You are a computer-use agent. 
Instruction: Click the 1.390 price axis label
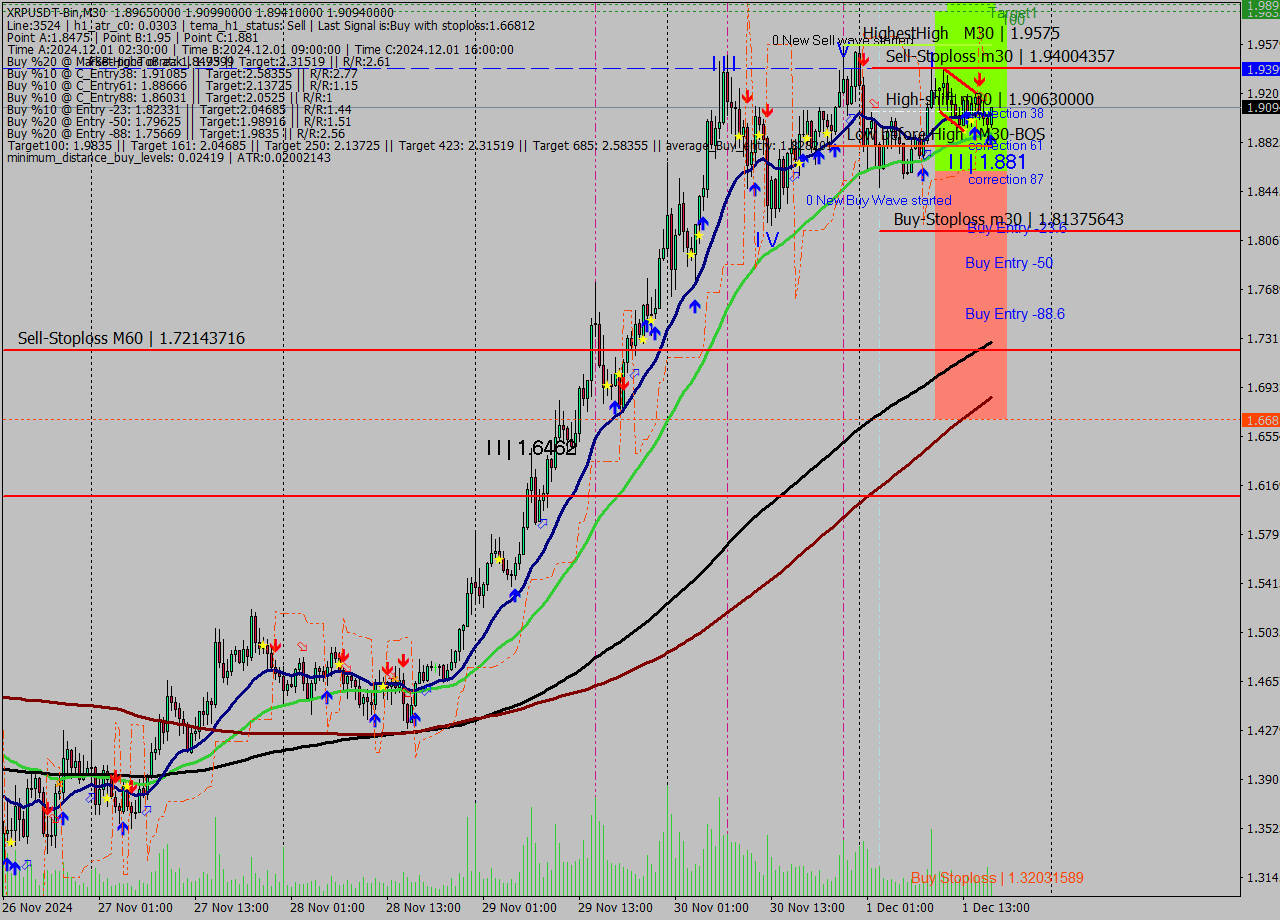click(x=1262, y=779)
